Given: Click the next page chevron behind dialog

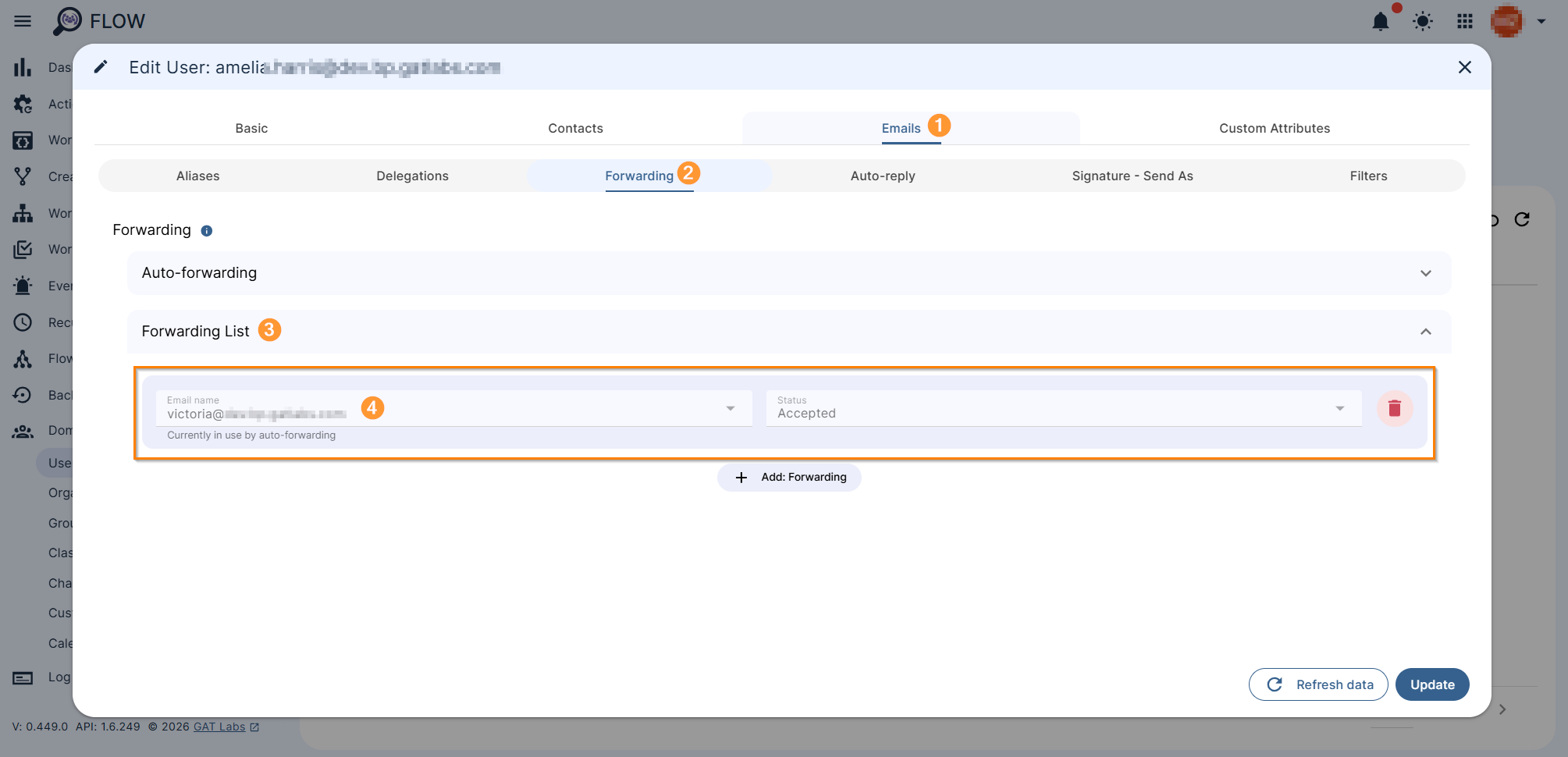Looking at the screenshot, I should pos(1502,709).
